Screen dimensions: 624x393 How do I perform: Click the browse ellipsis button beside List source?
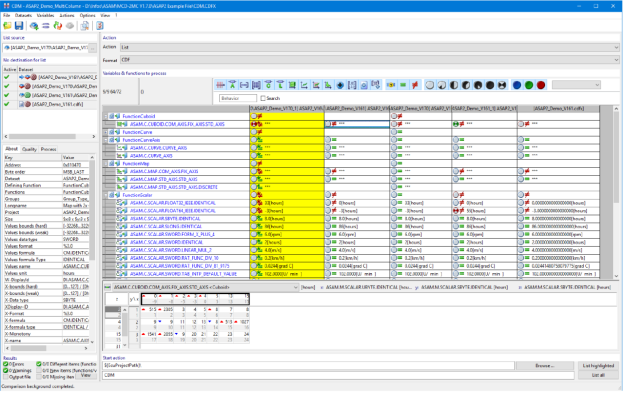[92, 48]
